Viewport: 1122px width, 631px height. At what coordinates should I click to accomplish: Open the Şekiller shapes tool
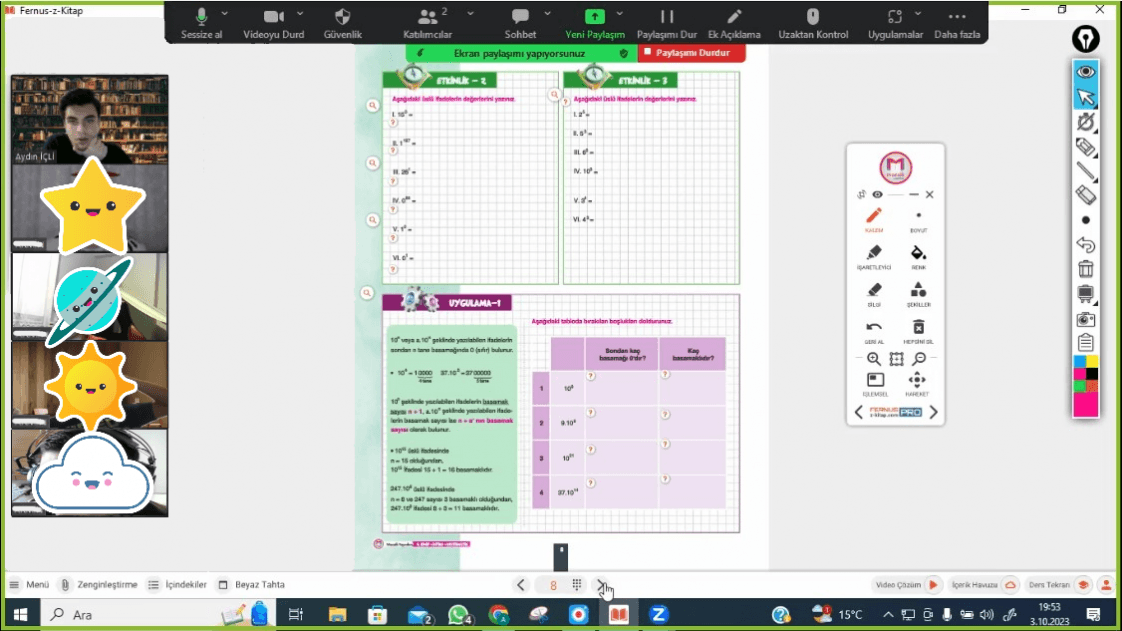coord(918,294)
